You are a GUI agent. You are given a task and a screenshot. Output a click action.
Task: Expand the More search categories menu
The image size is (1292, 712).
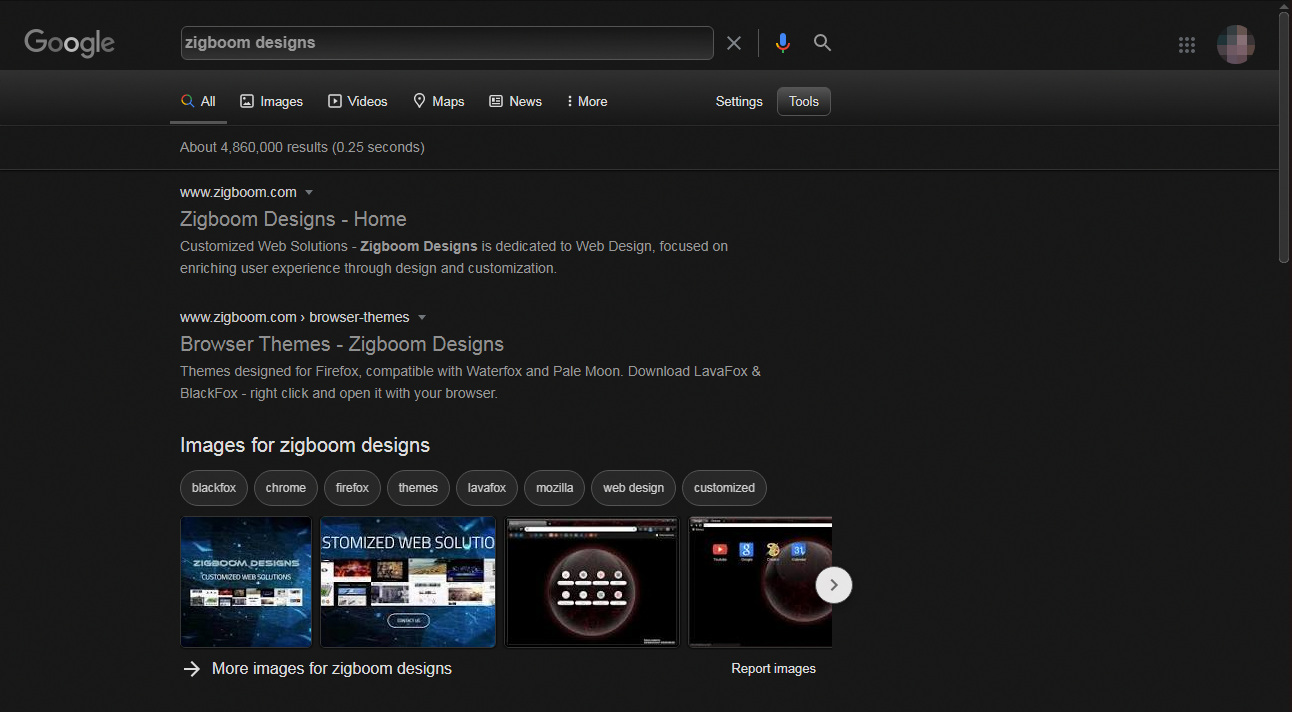(587, 101)
